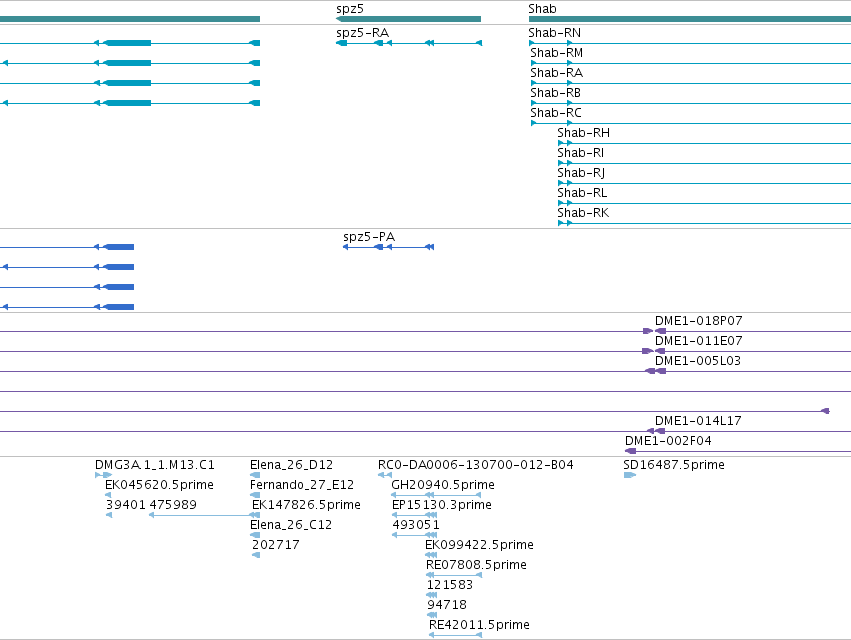Screen dimensions: 851x640
Task: Click the SD16487.5prime arrow glyph
Action: [x=630, y=475]
